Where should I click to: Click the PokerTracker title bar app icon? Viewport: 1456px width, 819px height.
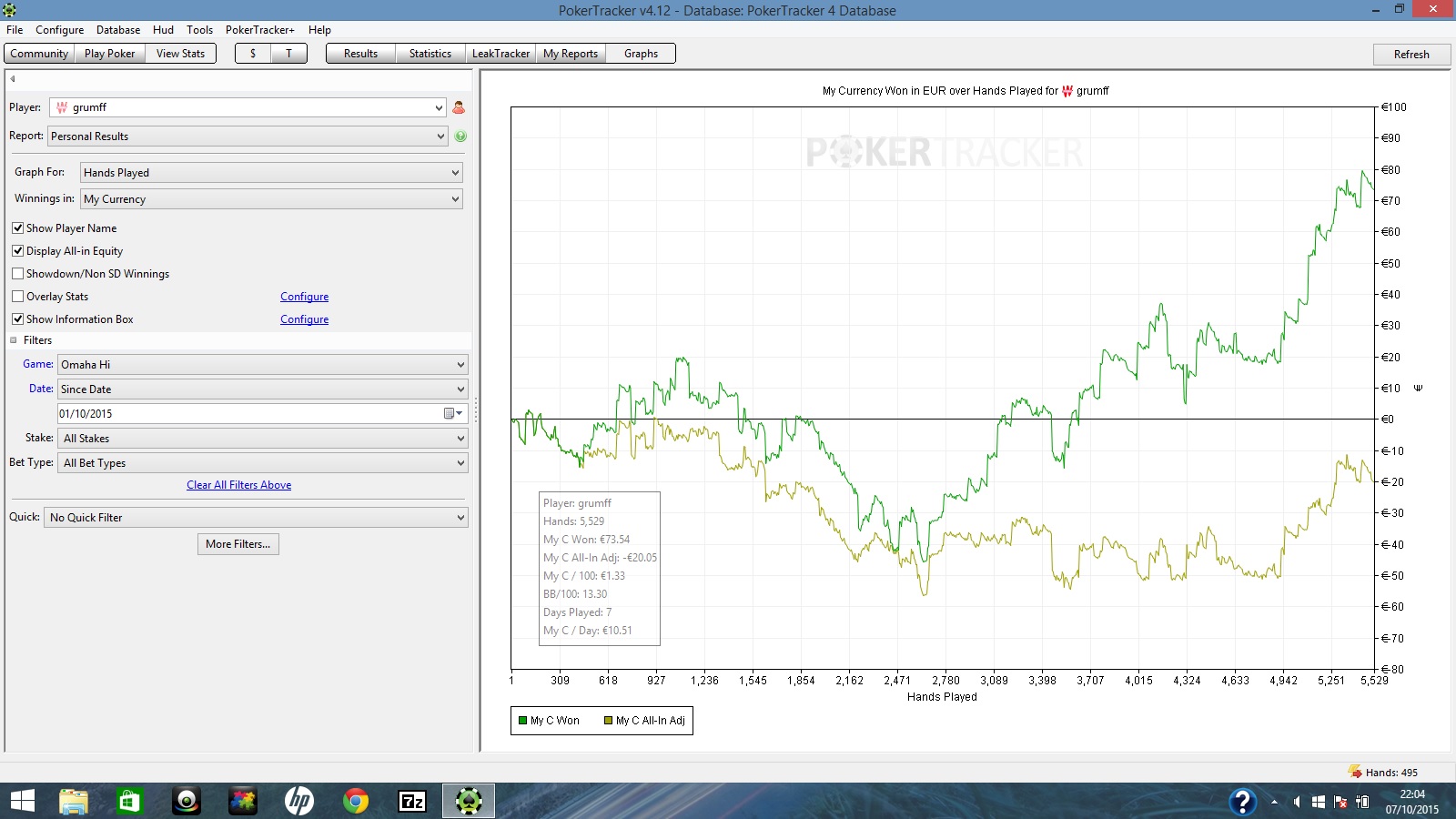[x=9, y=10]
